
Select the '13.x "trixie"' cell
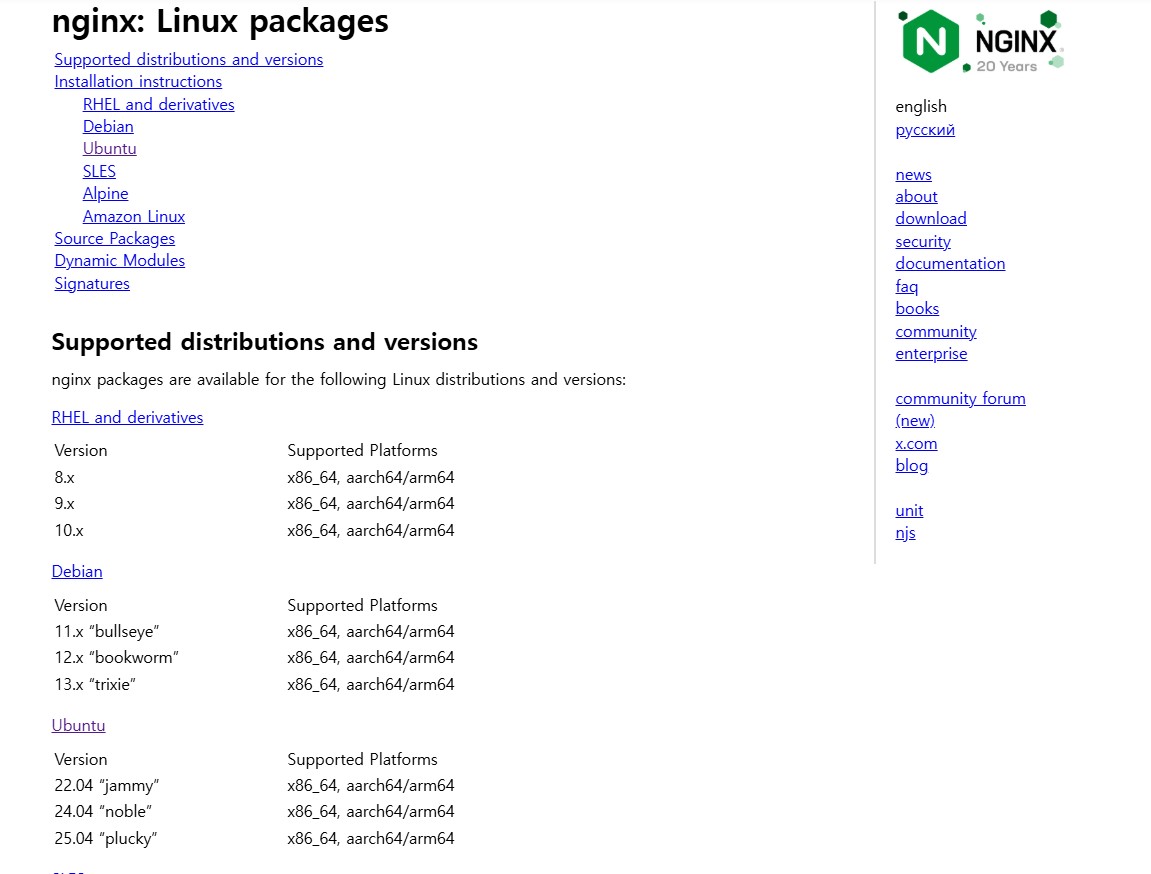pos(95,684)
